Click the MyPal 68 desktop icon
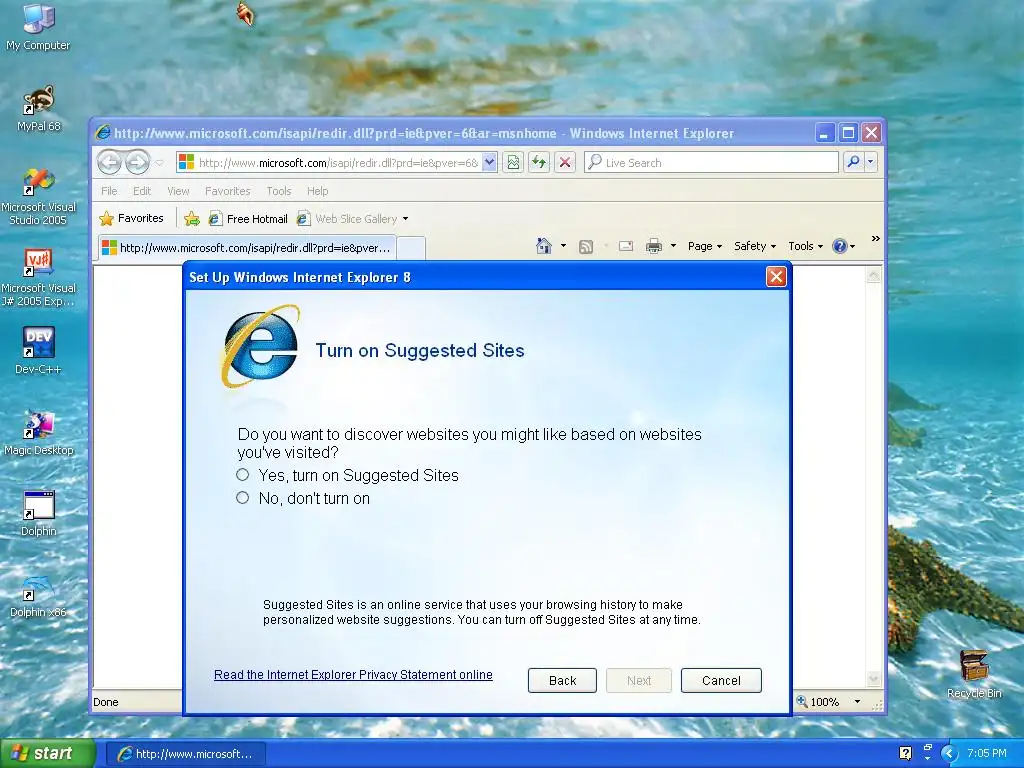The height and width of the screenshot is (768, 1024). 39,109
